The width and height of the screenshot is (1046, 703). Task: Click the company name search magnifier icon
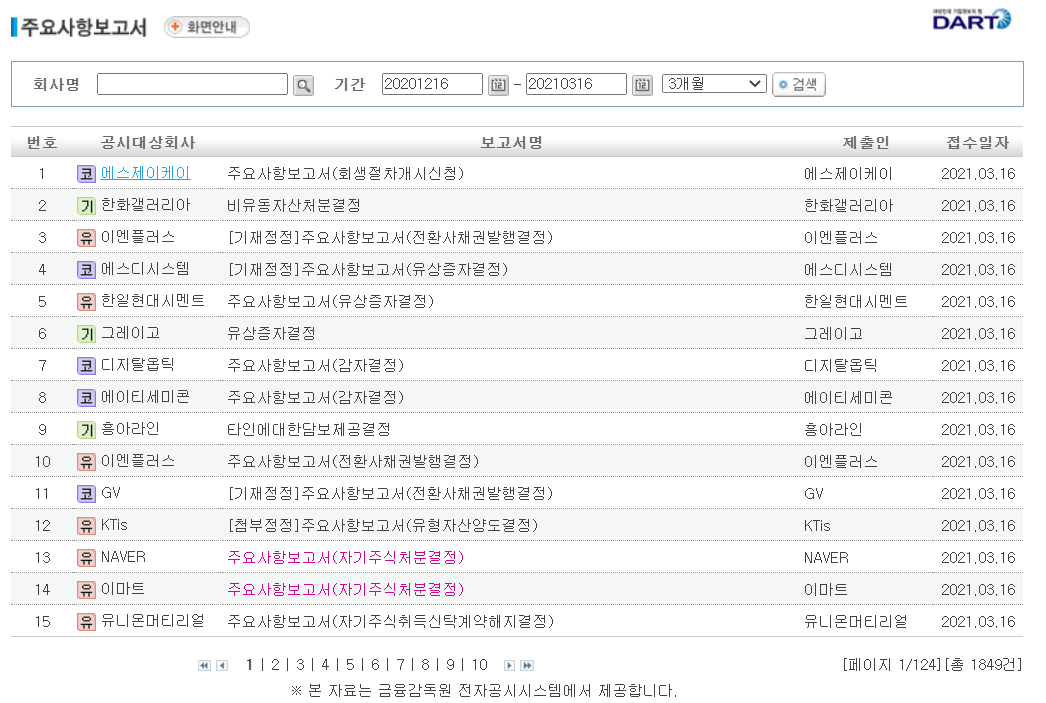click(304, 85)
